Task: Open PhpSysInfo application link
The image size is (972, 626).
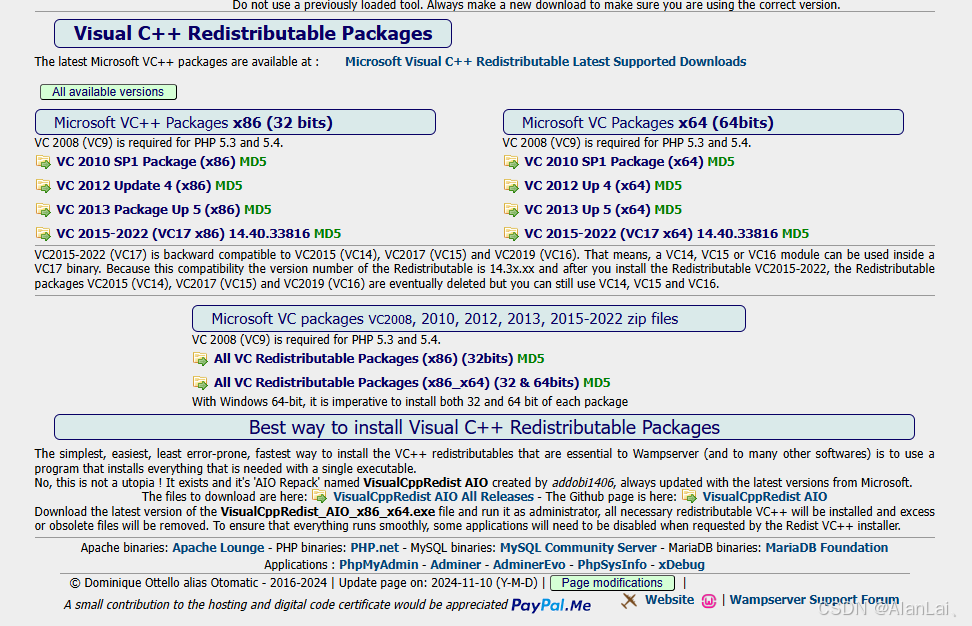Action: pos(612,565)
